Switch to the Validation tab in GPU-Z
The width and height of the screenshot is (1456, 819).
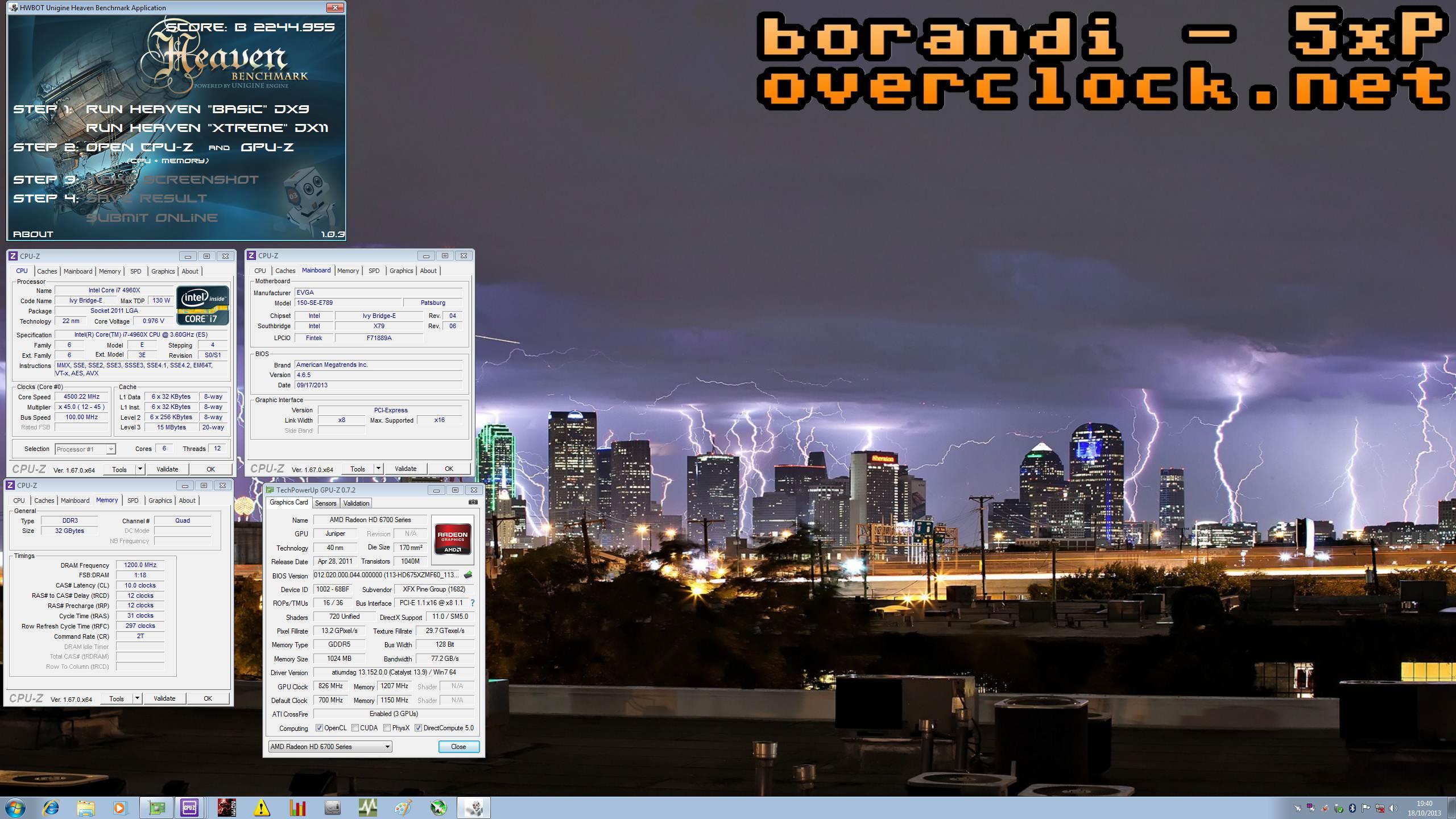pyautogui.click(x=357, y=503)
